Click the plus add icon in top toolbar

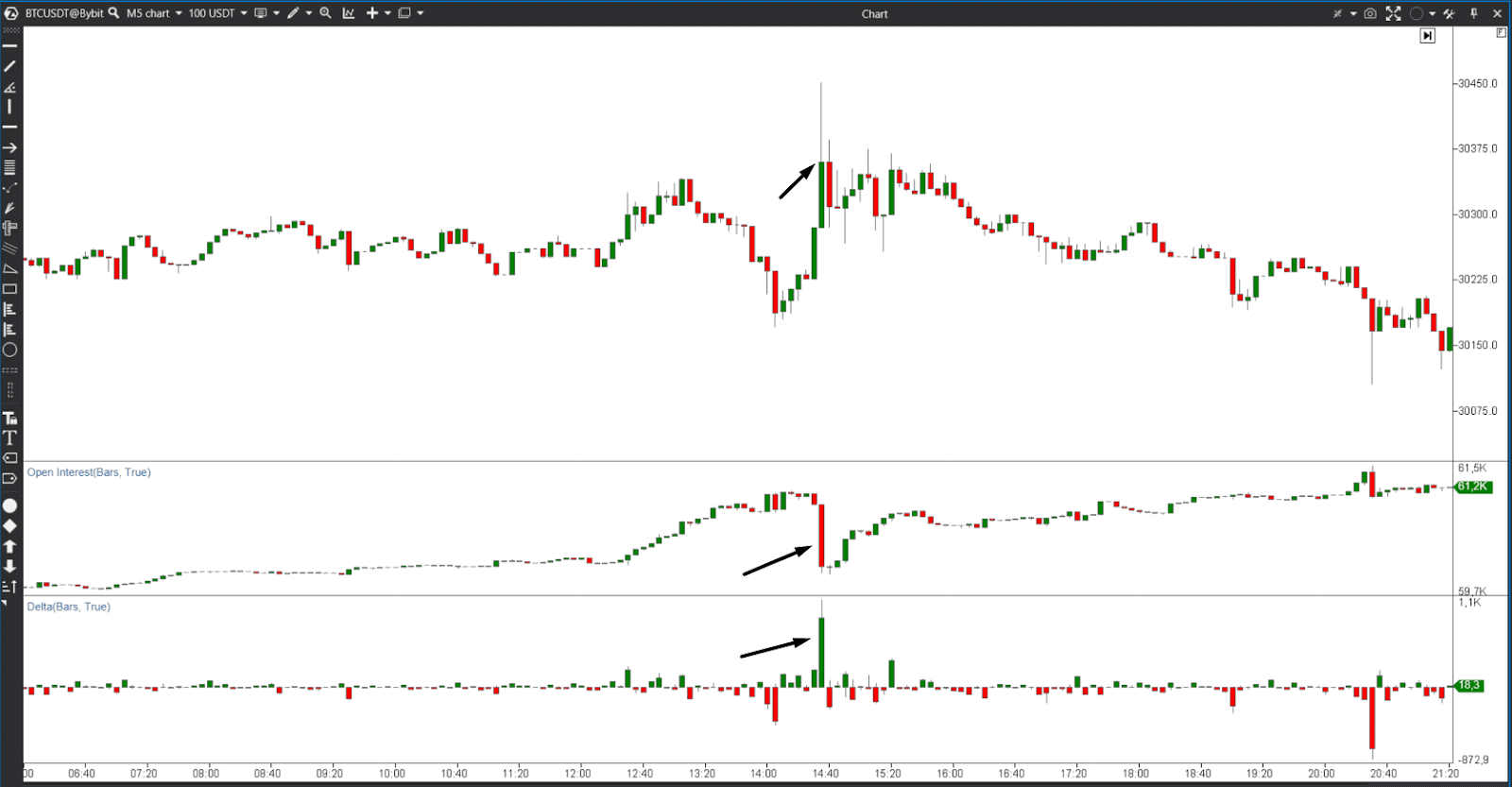coord(372,13)
